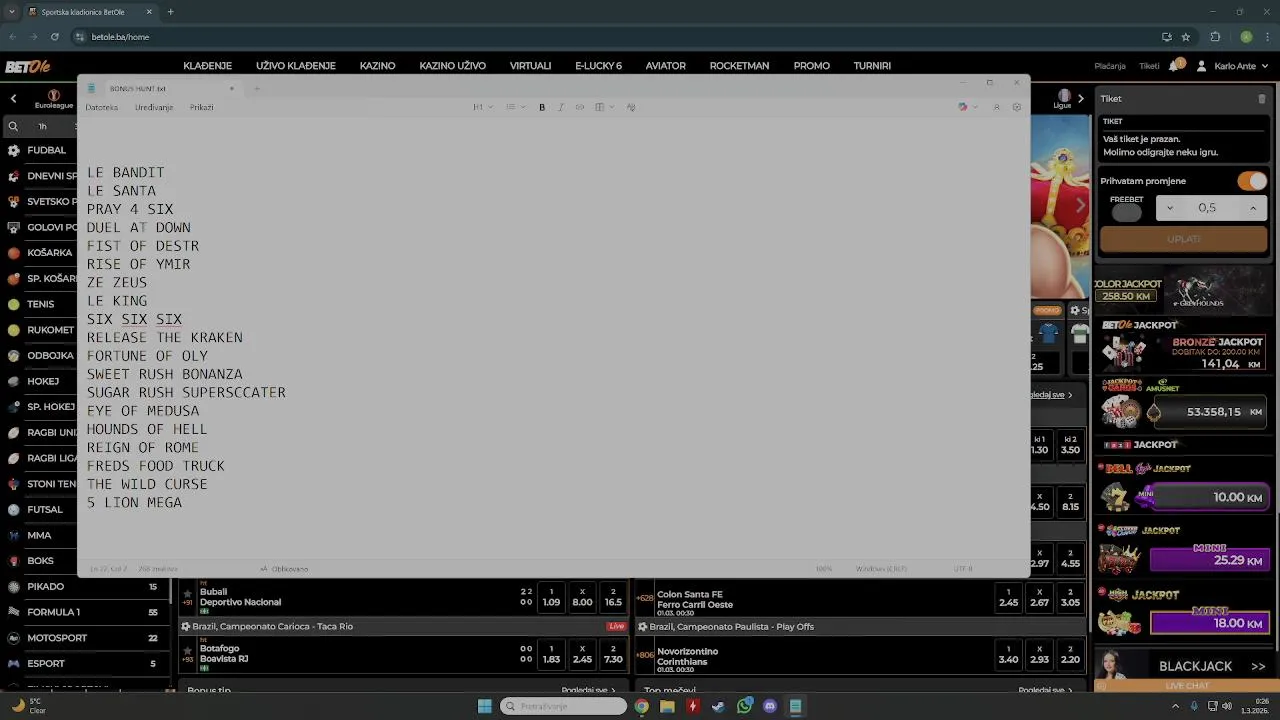Open the H1 heading dropdown in Notepad
Screen dimensions: 1280x720
click(483, 107)
